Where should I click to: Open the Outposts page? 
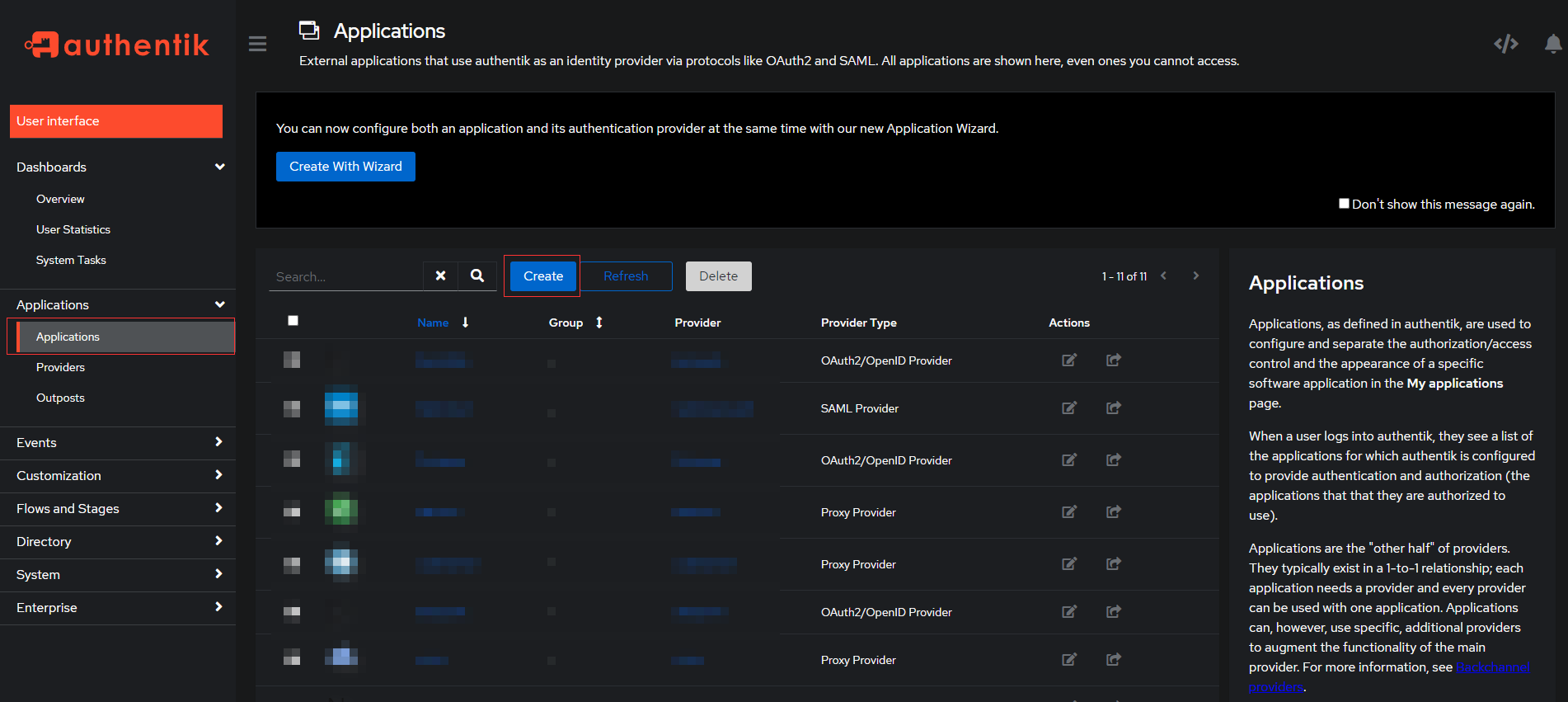point(60,398)
